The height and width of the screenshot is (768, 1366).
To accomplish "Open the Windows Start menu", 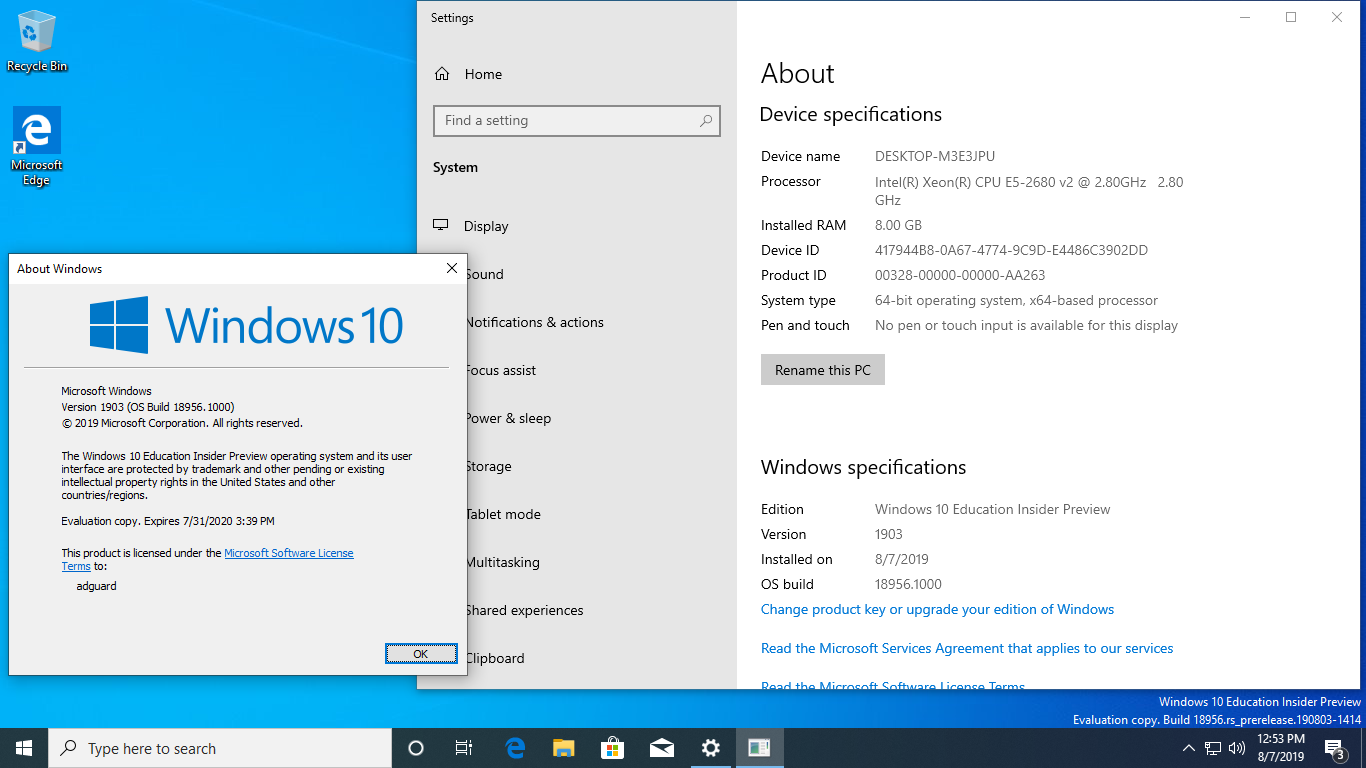I will click(24, 748).
